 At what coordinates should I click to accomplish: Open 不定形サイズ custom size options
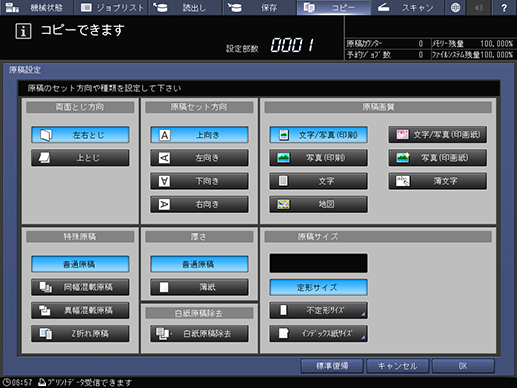click(318, 310)
